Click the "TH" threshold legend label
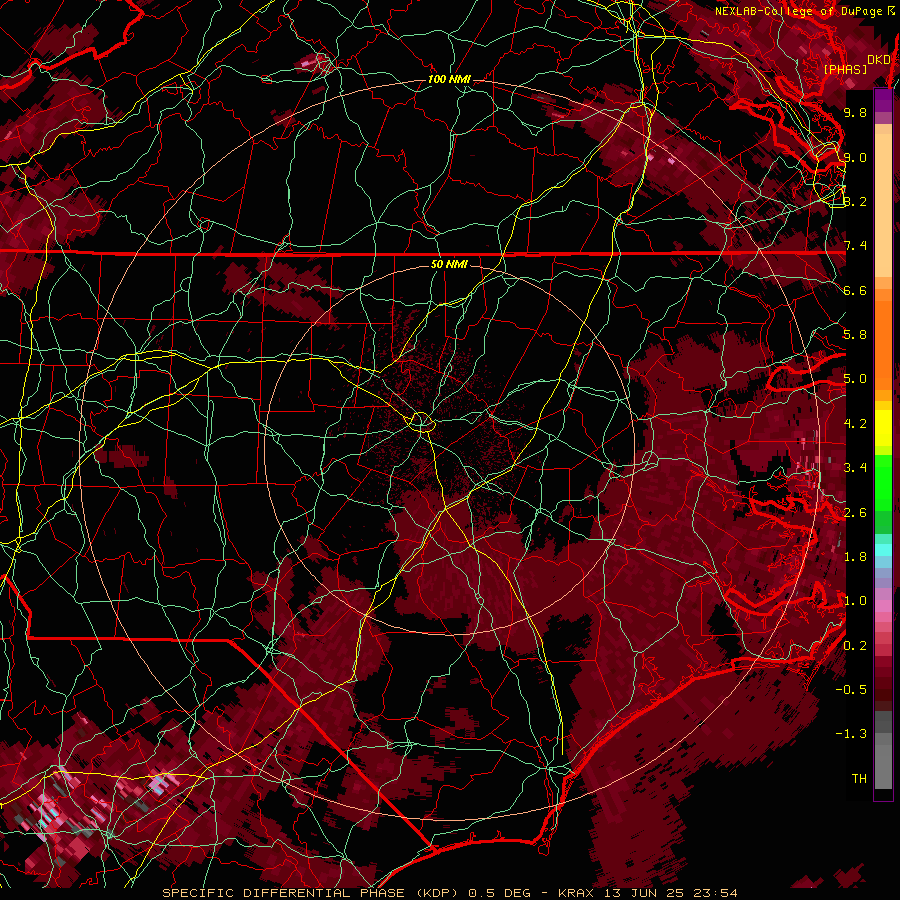 pos(859,779)
